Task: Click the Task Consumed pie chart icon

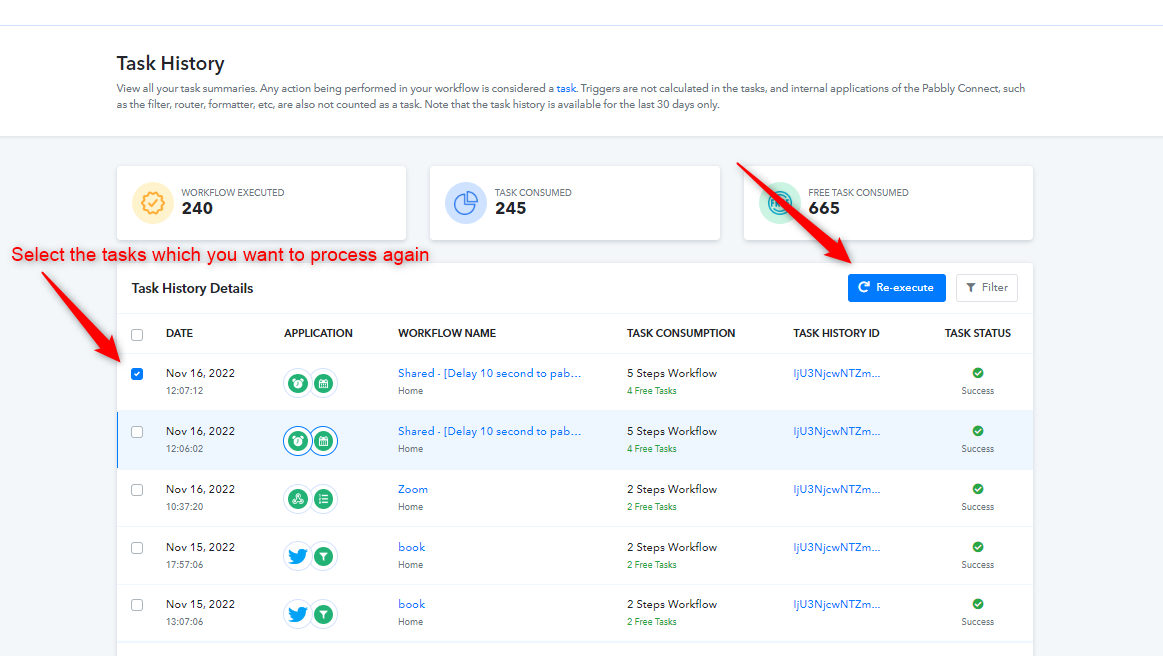Action: tap(466, 203)
